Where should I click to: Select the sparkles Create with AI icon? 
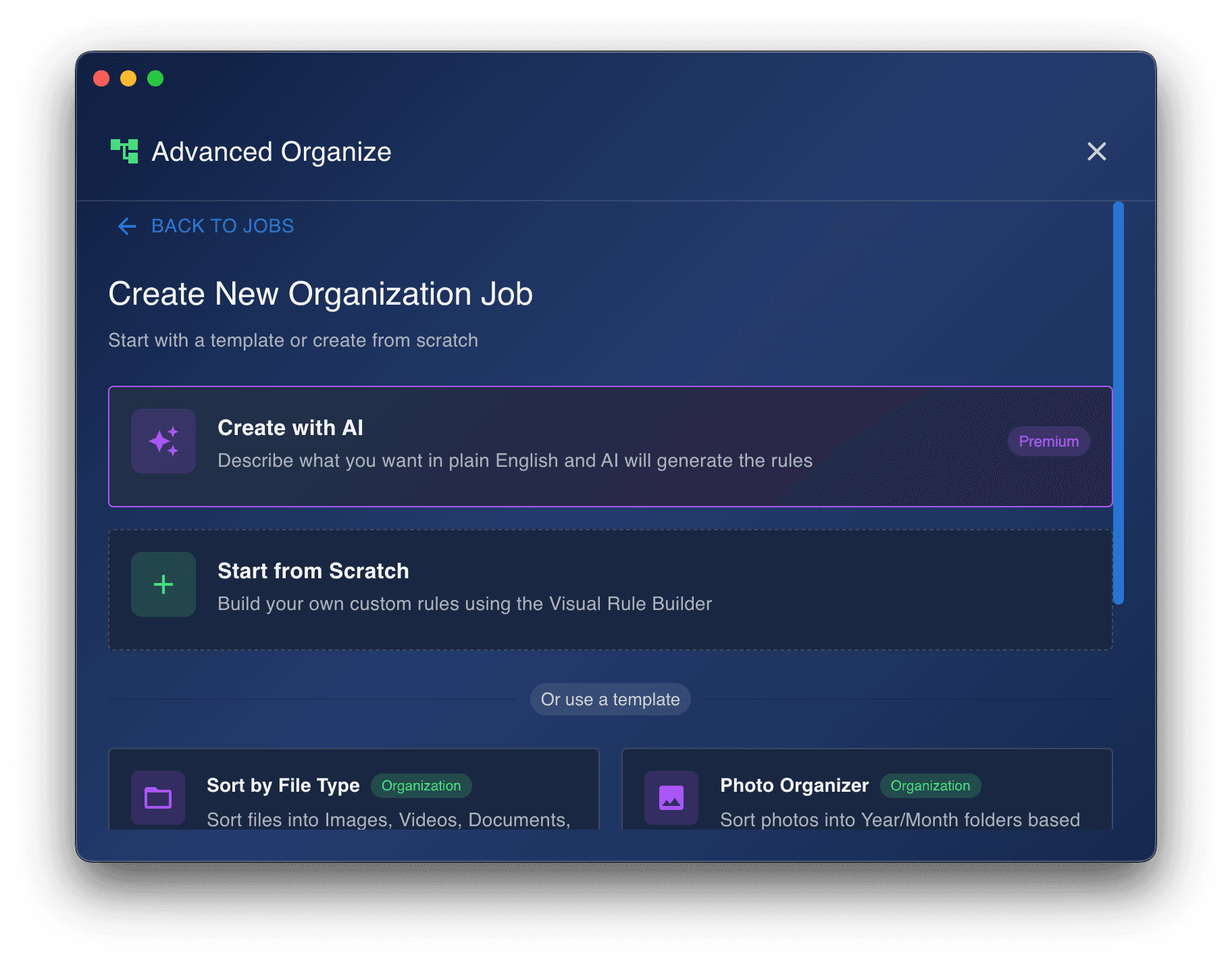pyautogui.click(x=163, y=441)
